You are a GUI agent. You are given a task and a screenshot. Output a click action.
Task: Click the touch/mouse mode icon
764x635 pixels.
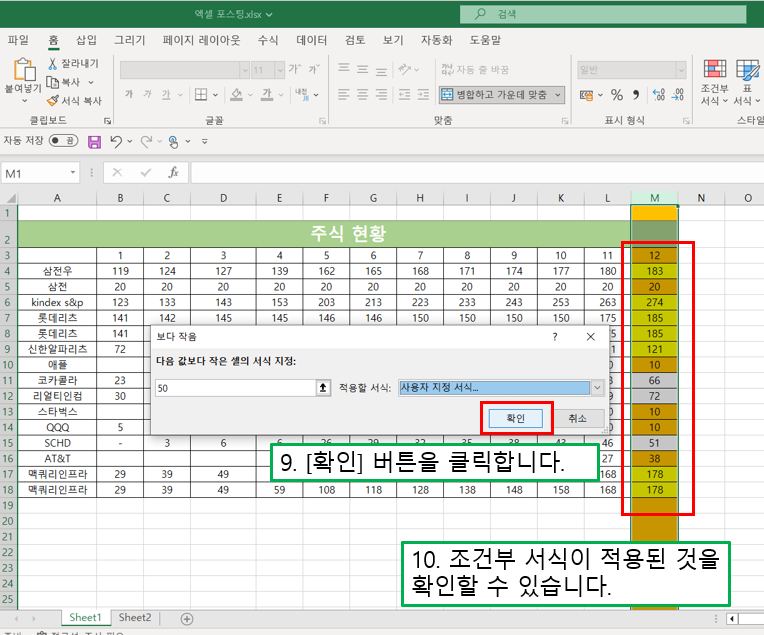[x=173, y=141]
